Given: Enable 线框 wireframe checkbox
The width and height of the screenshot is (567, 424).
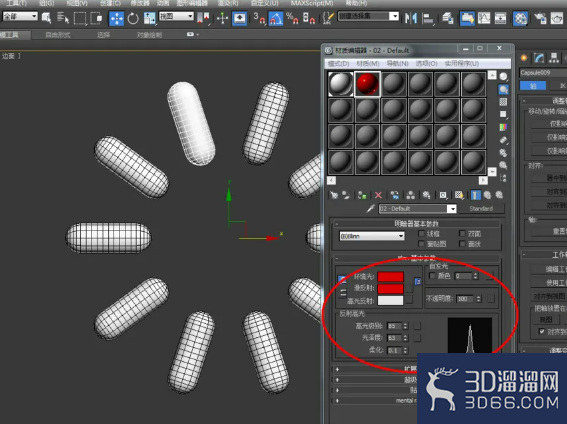Looking at the screenshot, I should [x=421, y=234].
